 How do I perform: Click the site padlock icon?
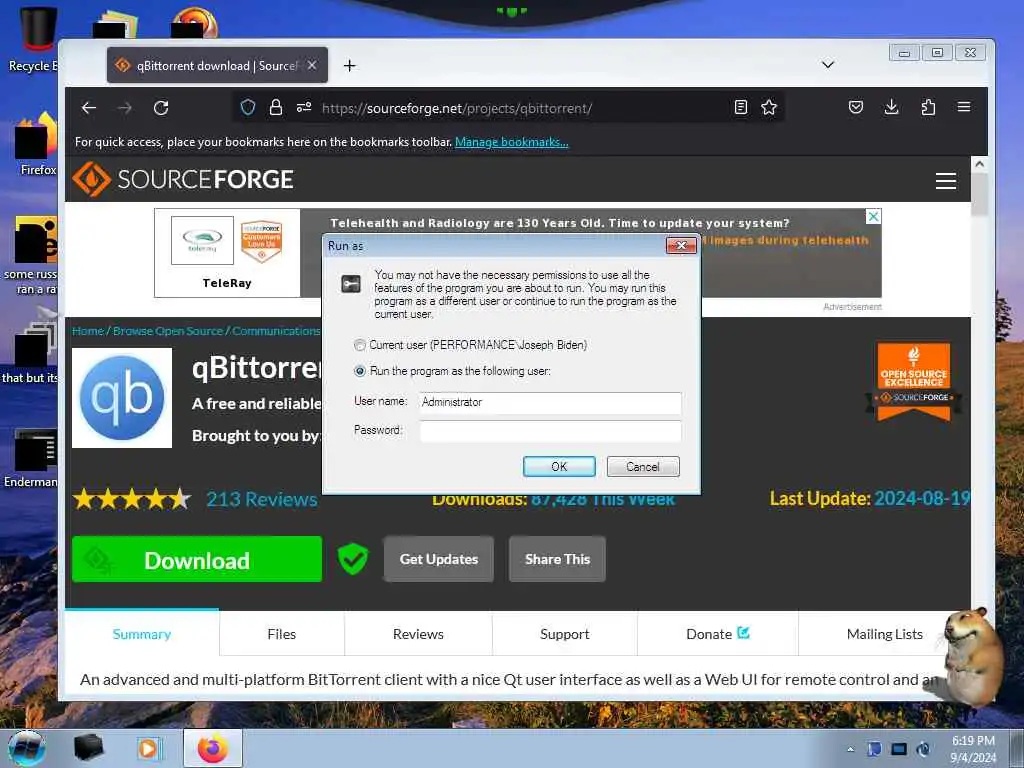point(276,107)
